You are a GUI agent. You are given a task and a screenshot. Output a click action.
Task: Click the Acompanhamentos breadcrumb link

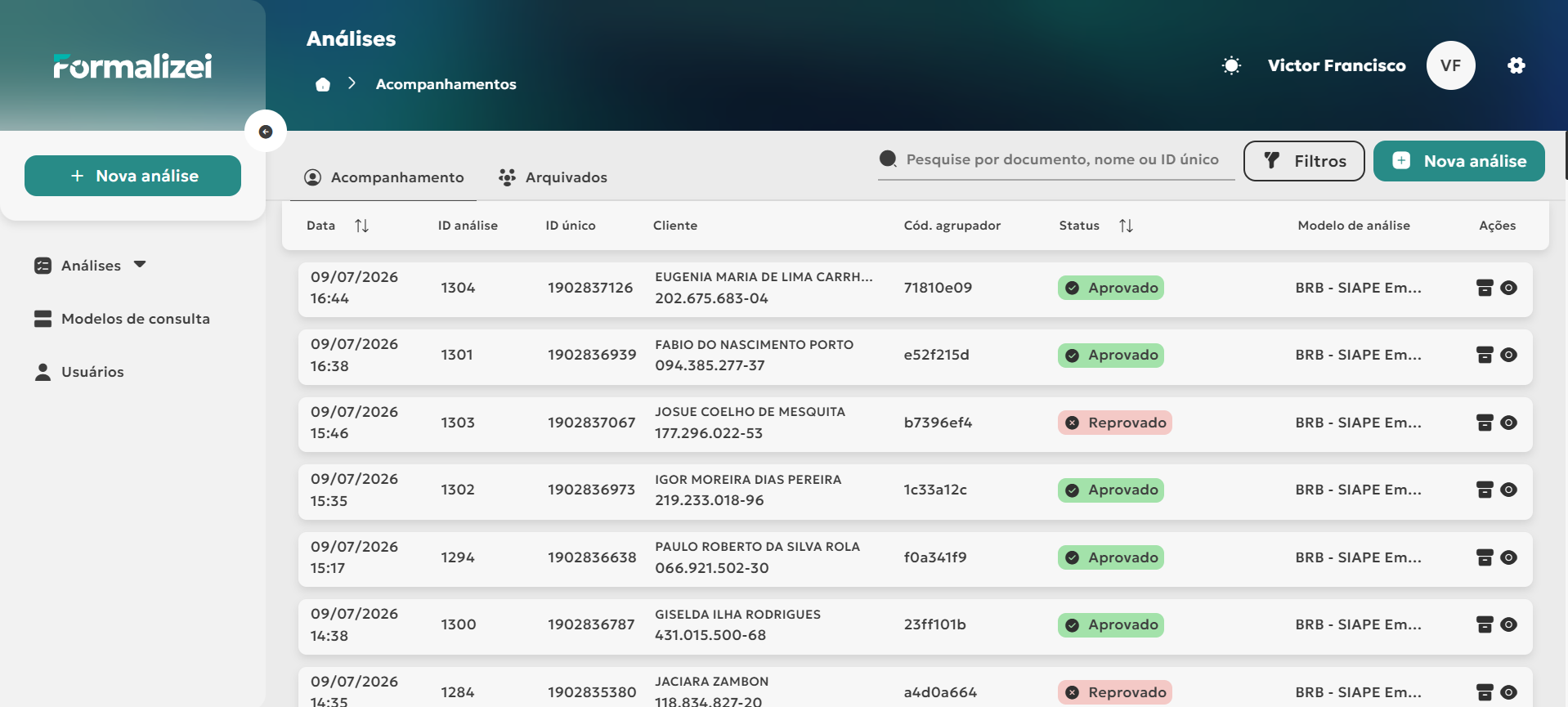point(446,84)
